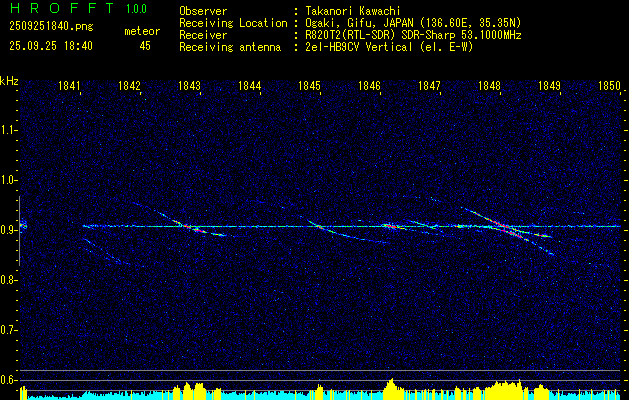Click the Ogaki, Gifu, JAPAN location text

point(413,23)
